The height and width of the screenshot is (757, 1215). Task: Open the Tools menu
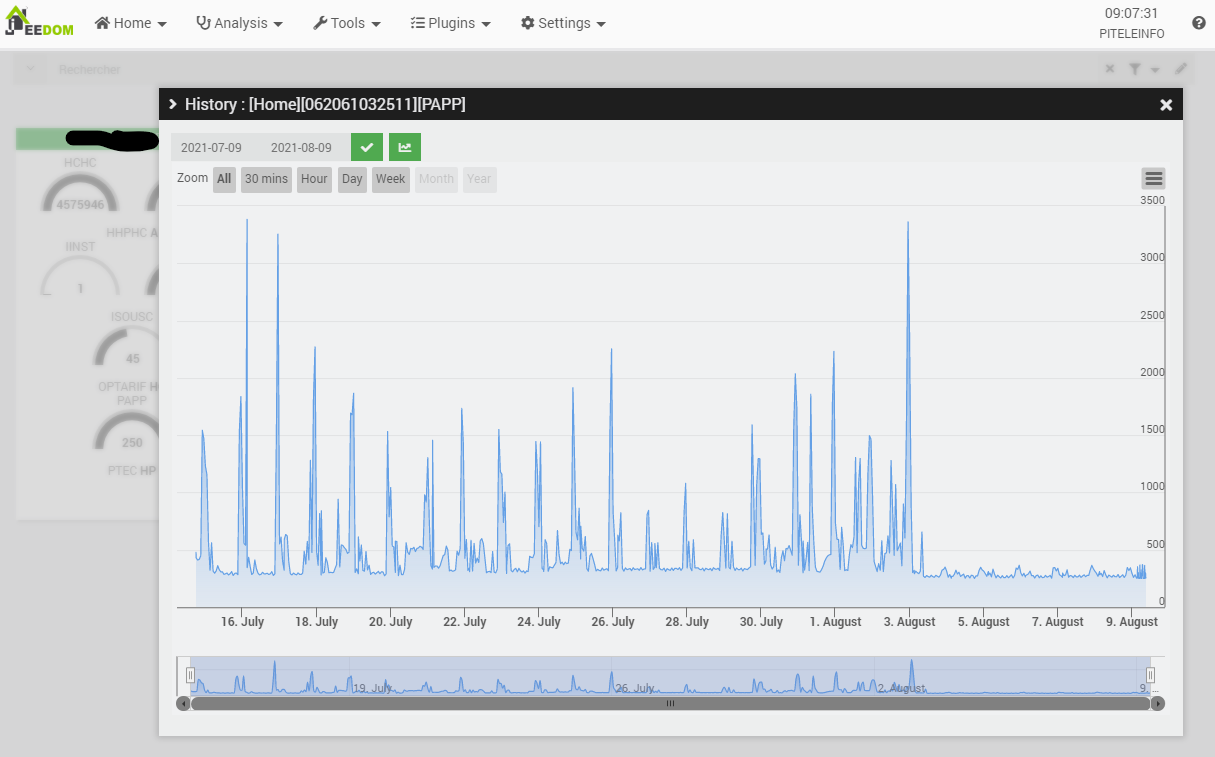tap(347, 23)
